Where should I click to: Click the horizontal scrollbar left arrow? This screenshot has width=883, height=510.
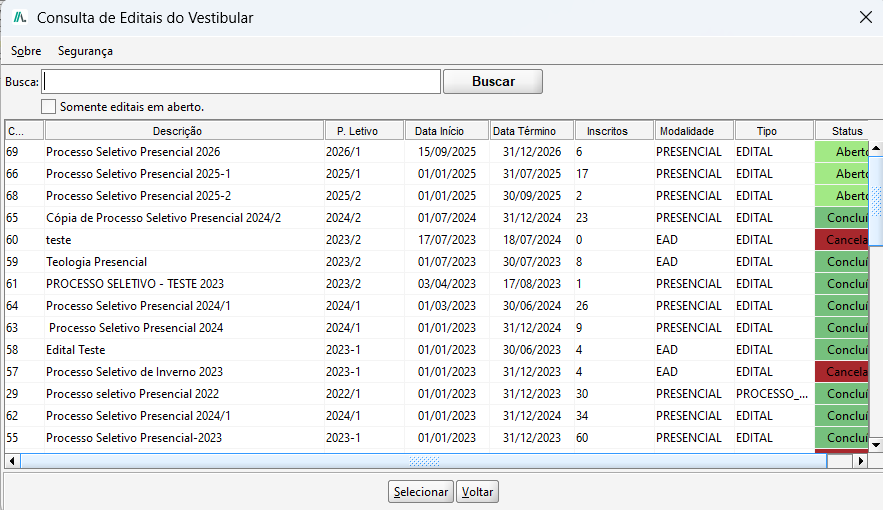tap(12, 461)
